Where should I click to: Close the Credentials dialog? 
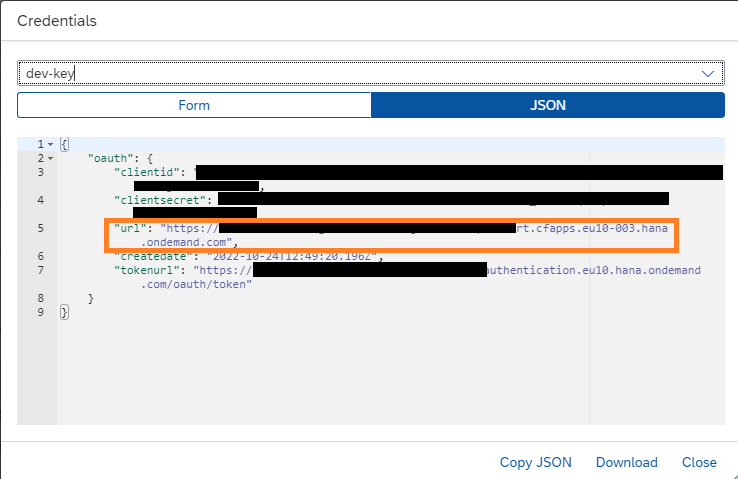[x=699, y=462]
